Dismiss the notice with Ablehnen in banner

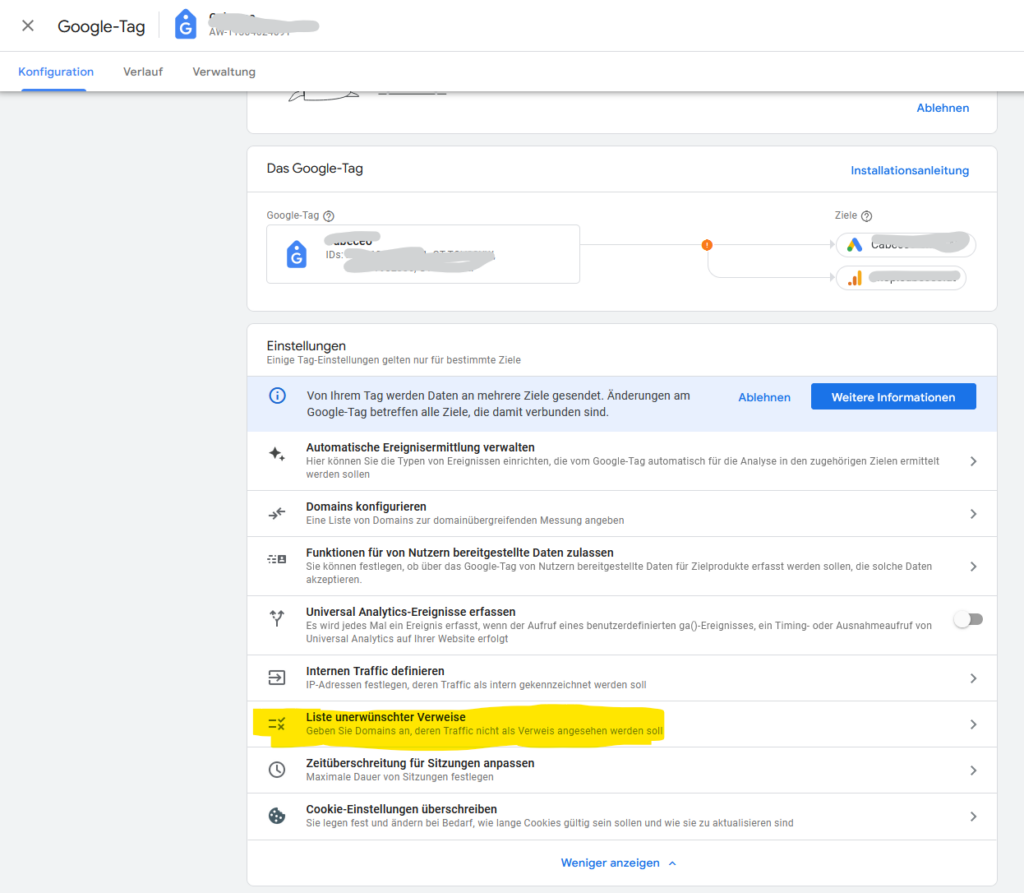(764, 397)
